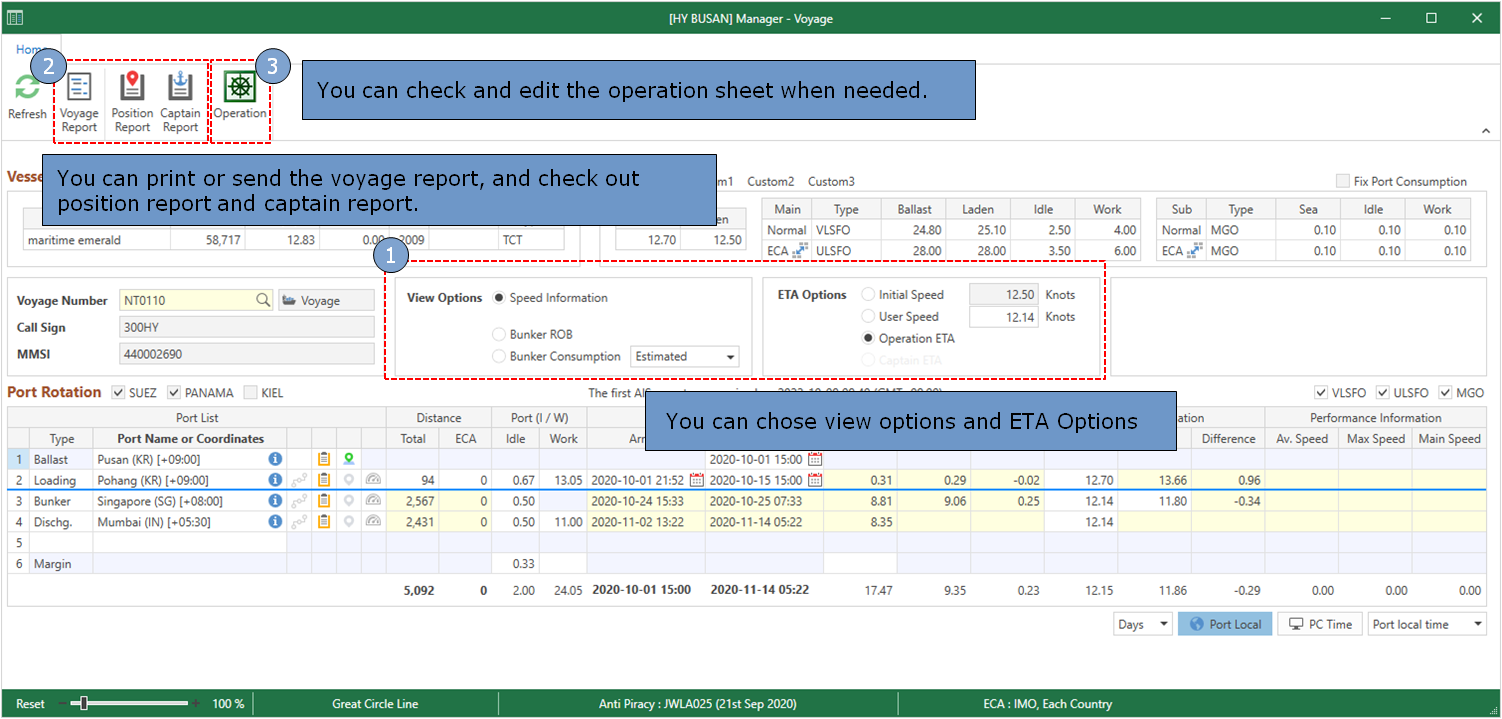The width and height of the screenshot is (1502, 719).
Task: Enable the KIEL checkbox
Action: coord(250,393)
